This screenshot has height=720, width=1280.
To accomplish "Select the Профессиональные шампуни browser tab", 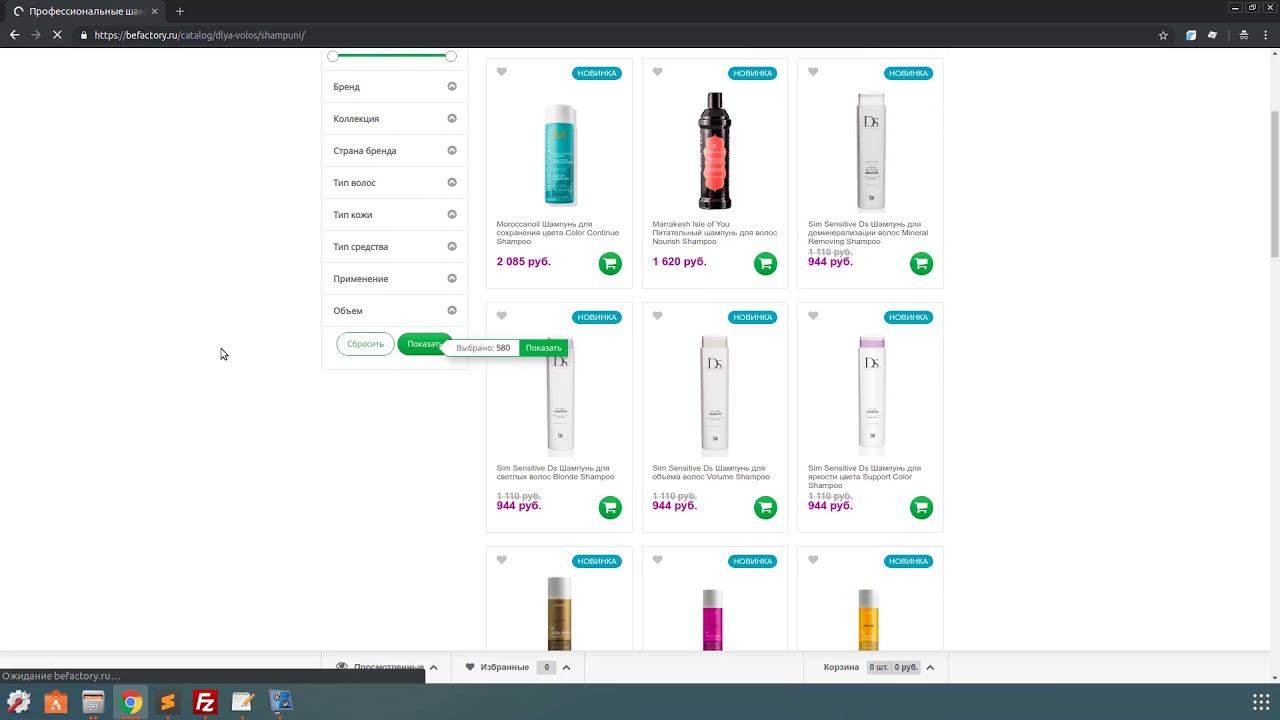I will coord(85,11).
